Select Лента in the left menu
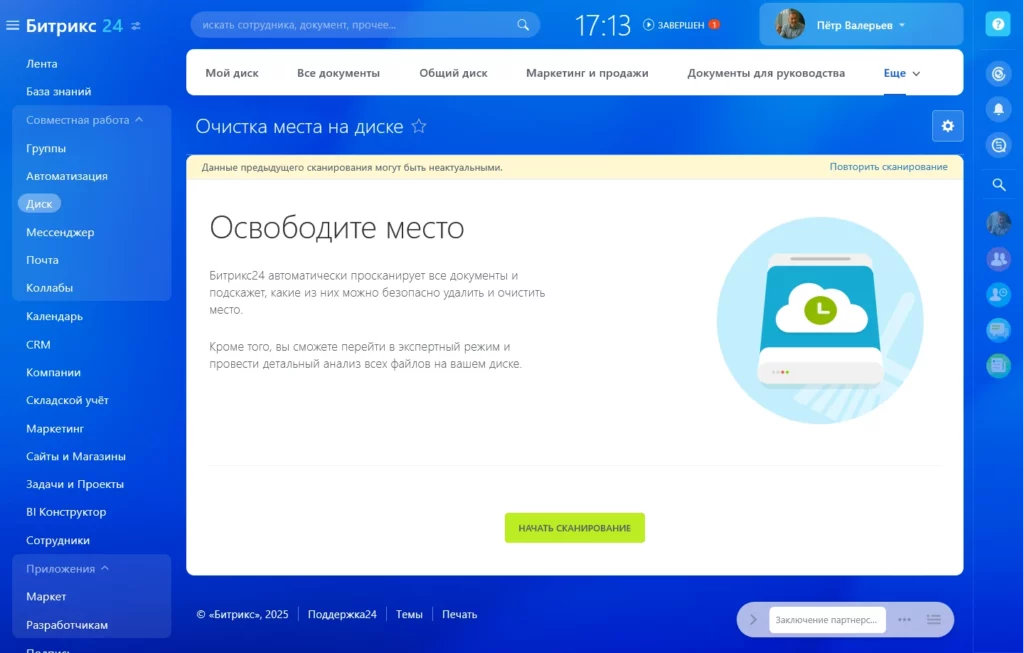Viewport: 1024px width, 653px height. 44,63
